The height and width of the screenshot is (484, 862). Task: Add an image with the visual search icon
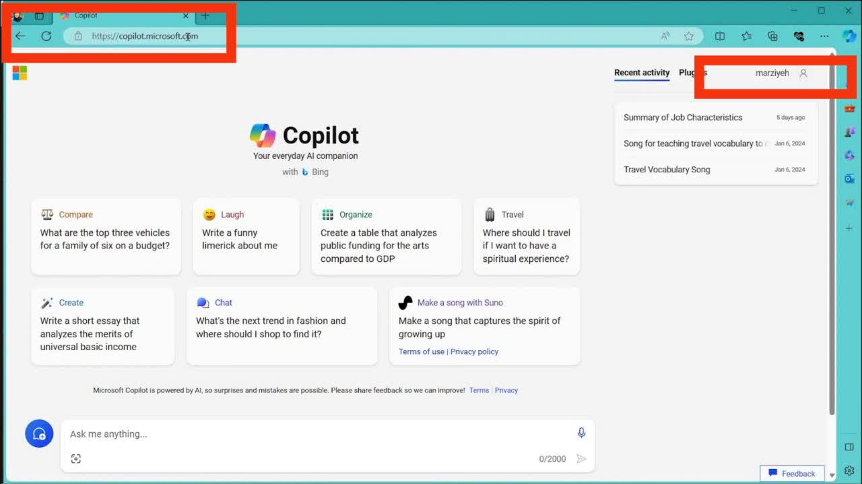[76, 459]
